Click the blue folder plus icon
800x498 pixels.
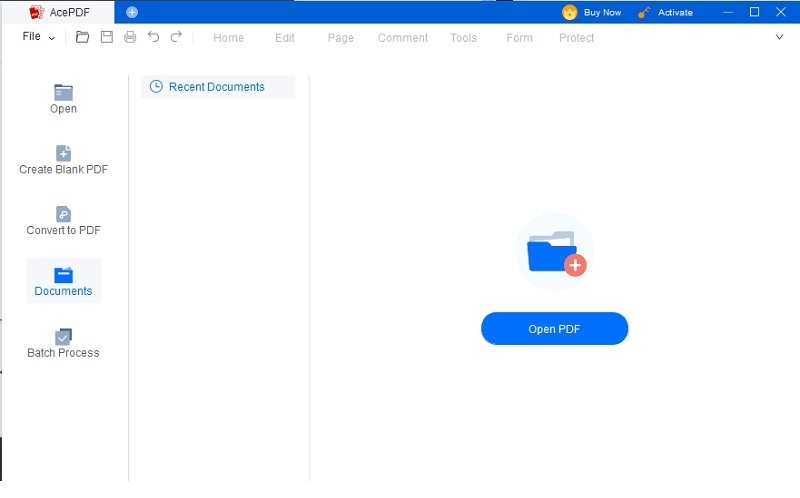click(x=556, y=253)
